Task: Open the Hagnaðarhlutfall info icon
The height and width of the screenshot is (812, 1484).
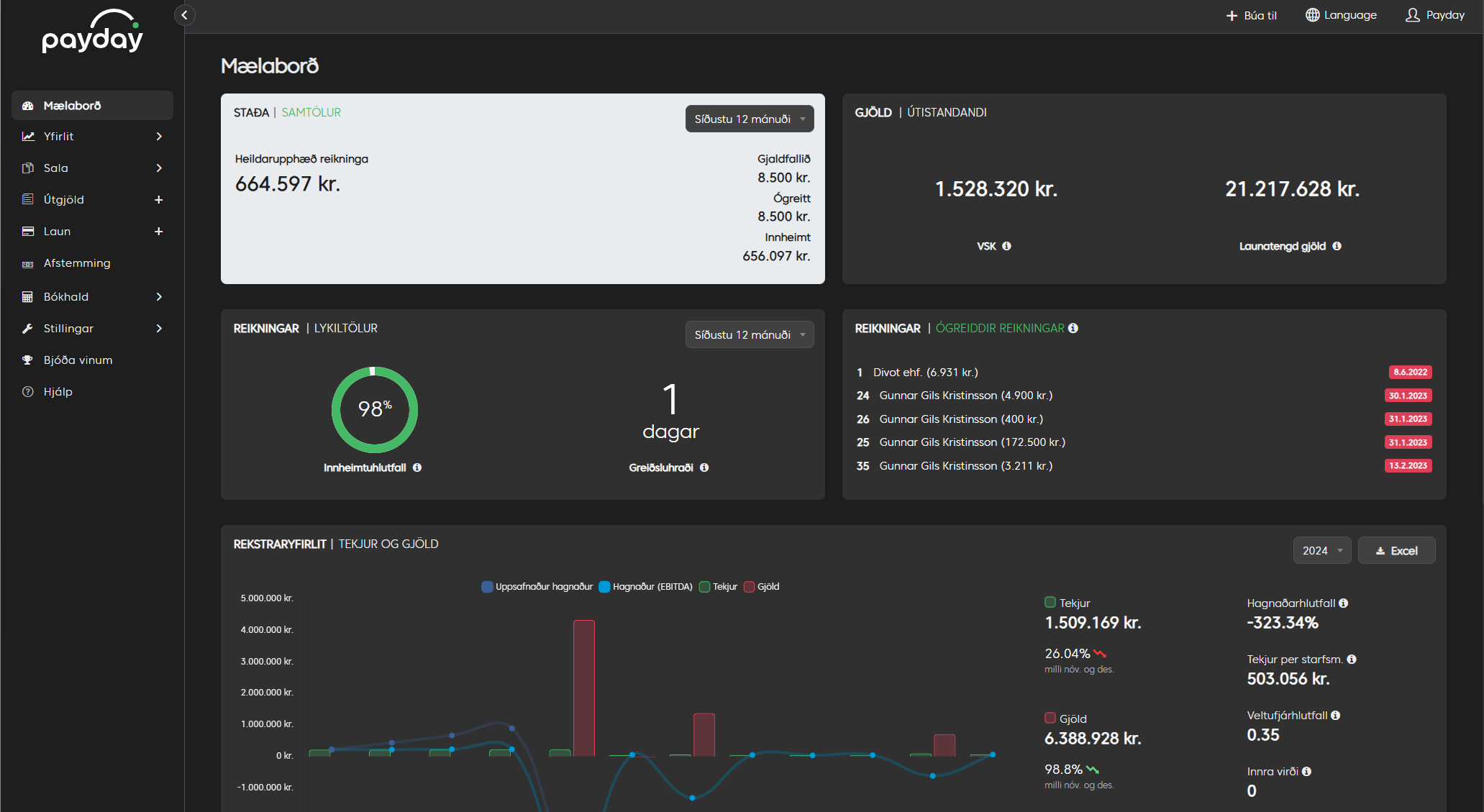Action: coord(1344,603)
